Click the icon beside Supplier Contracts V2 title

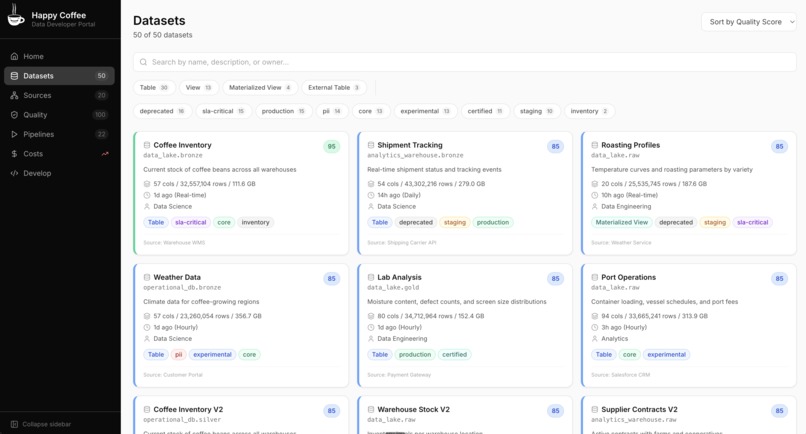(595, 409)
